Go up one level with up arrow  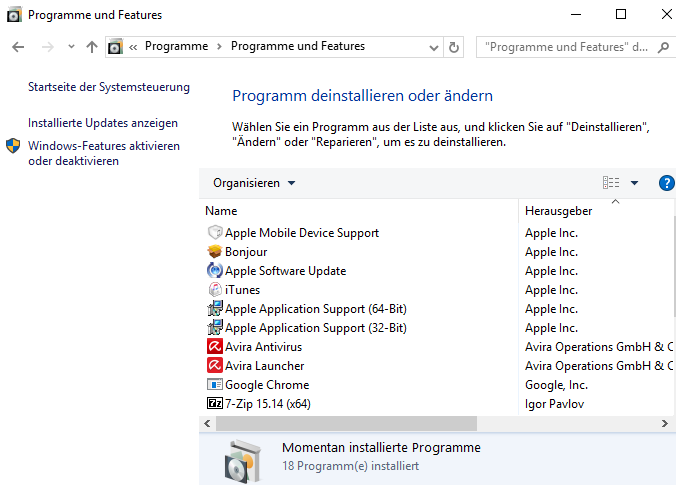coord(91,47)
